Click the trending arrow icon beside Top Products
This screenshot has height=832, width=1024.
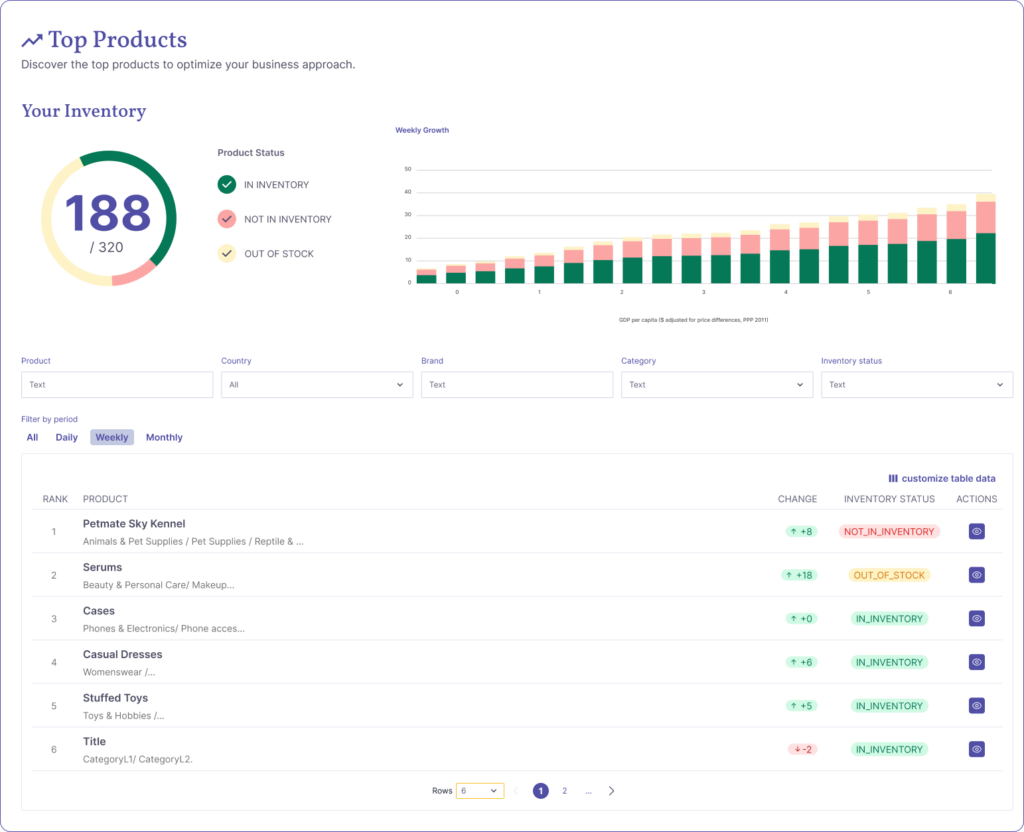coord(32,41)
